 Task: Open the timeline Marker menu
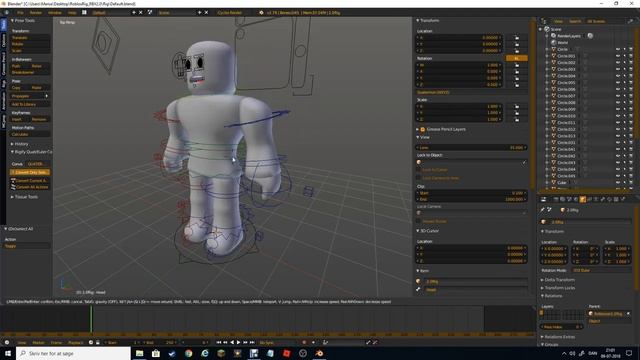[38, 342]
